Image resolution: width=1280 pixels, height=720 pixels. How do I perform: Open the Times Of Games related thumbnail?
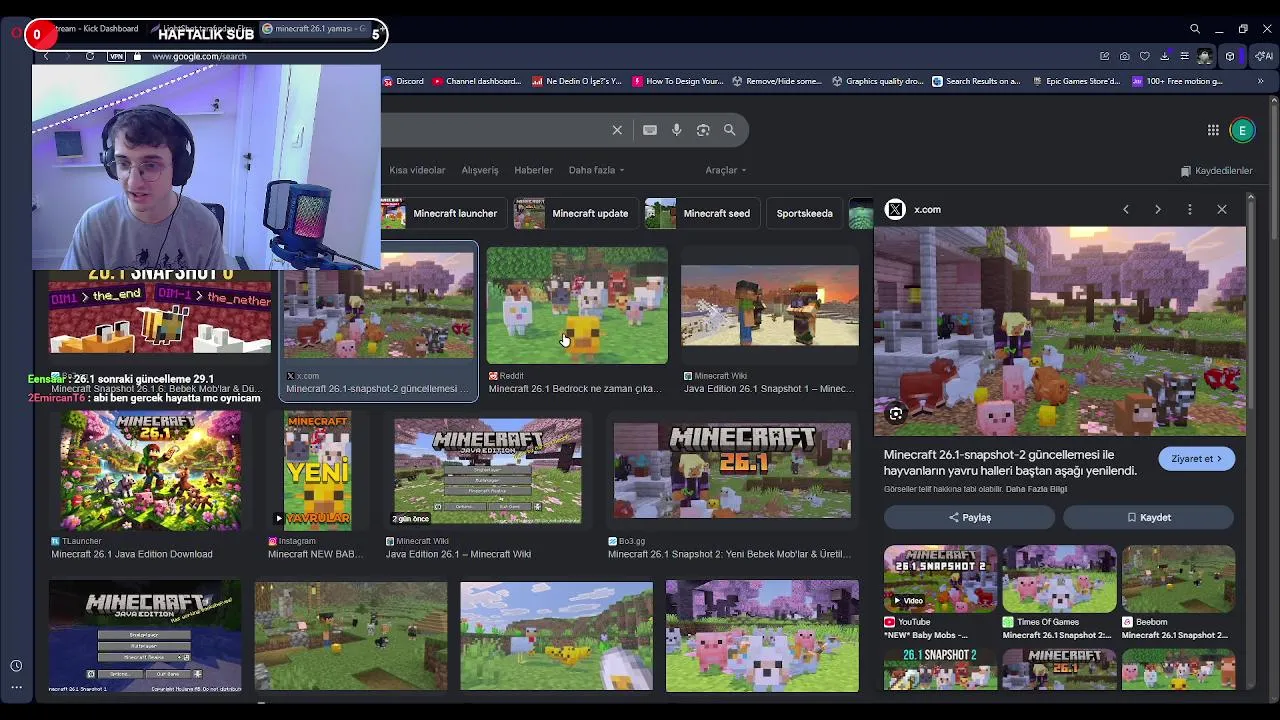(x=1059, y=579)
